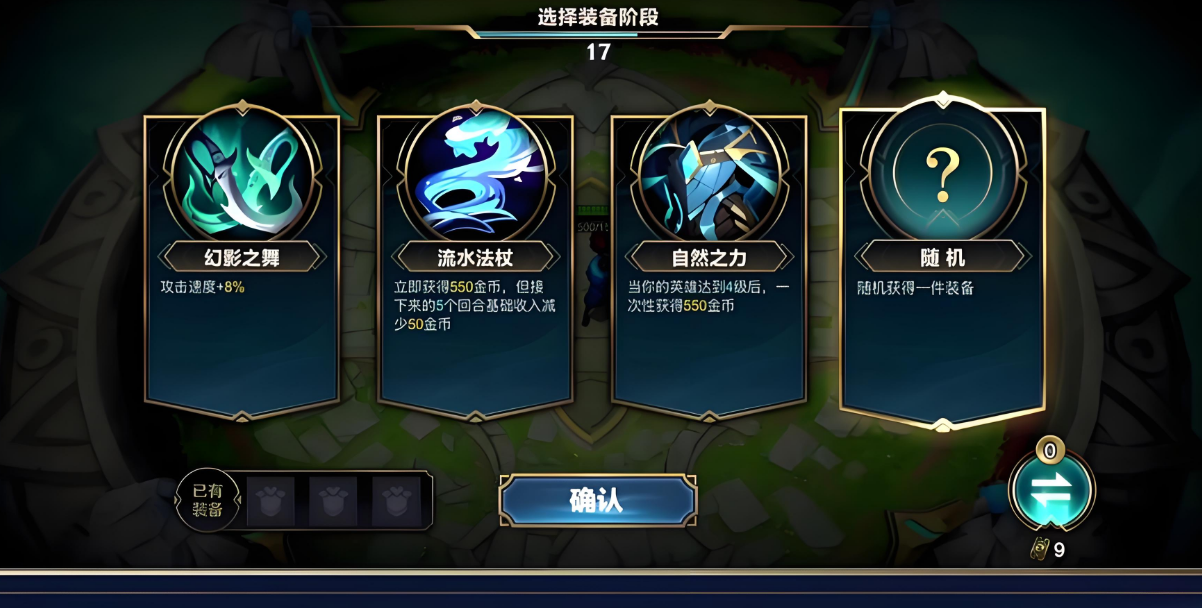Click the attack speed +8% description
The image size is (1202, 608).
point(202,287)
